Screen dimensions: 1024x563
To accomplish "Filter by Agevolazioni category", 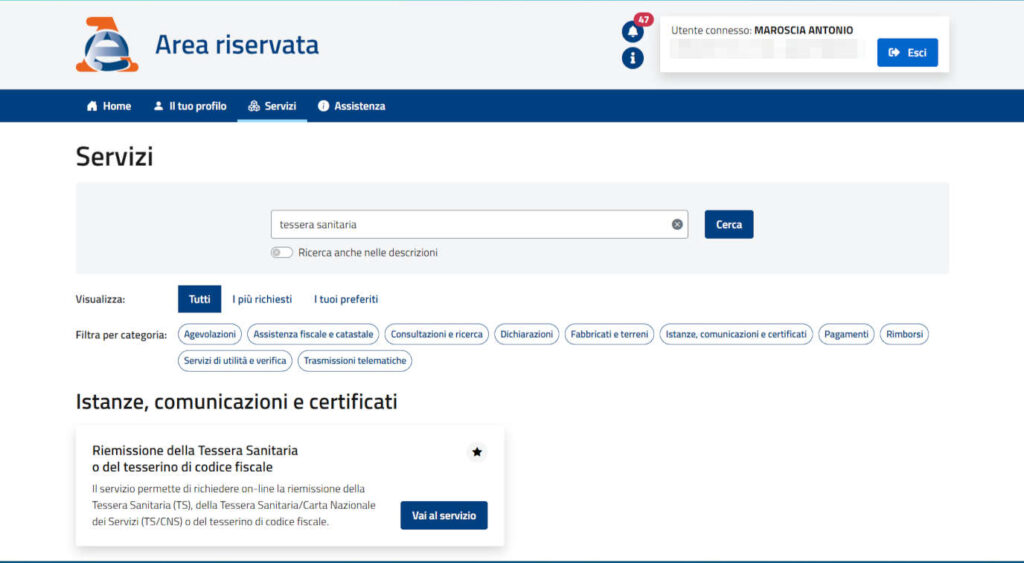I will pyautogui.click(x=210, y=334).
